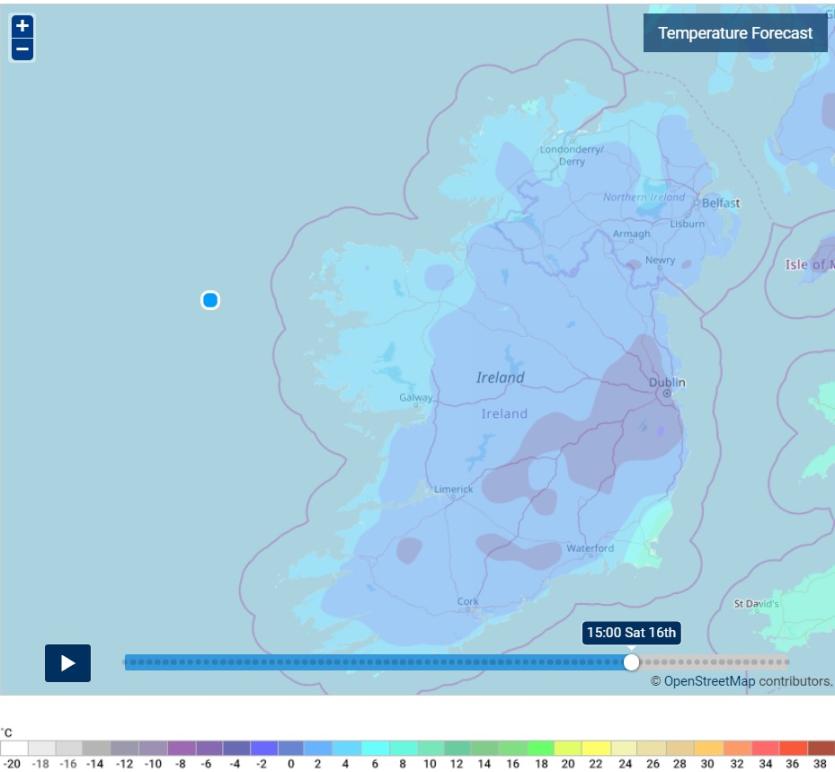Zoom out of the map
Screen dimensions: 835x772
(x=22, y=50)
